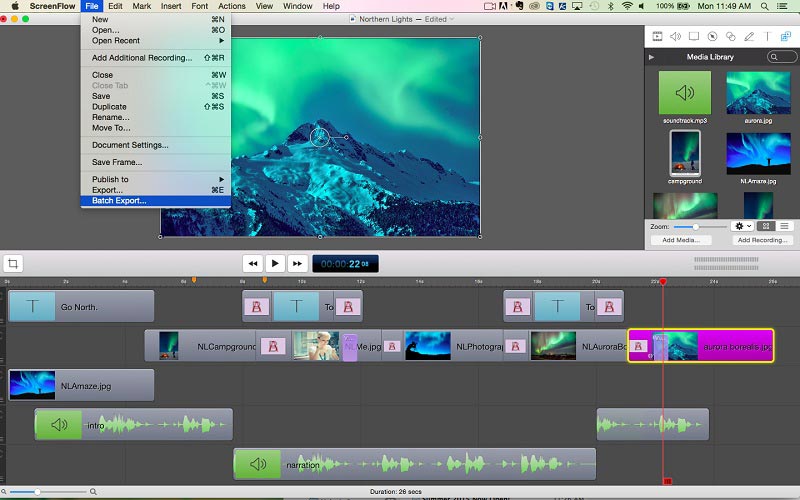This screenshot has height=500, width=800.
Task: Select the aurora.jpg thumbnail in Media Library
Action: [759, 93]
